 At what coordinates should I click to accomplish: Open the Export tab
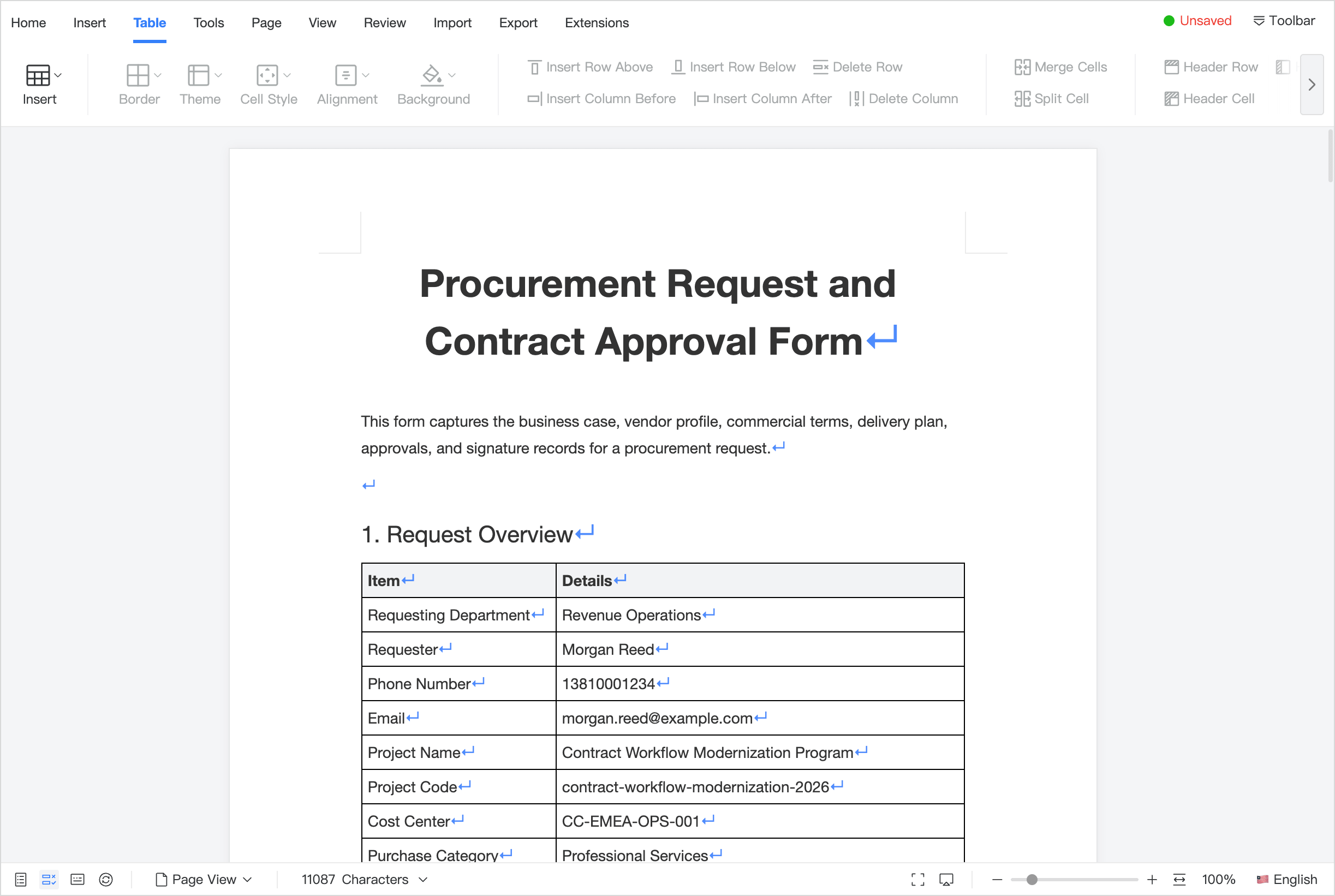pyautogui.click(x=518, y=23)
